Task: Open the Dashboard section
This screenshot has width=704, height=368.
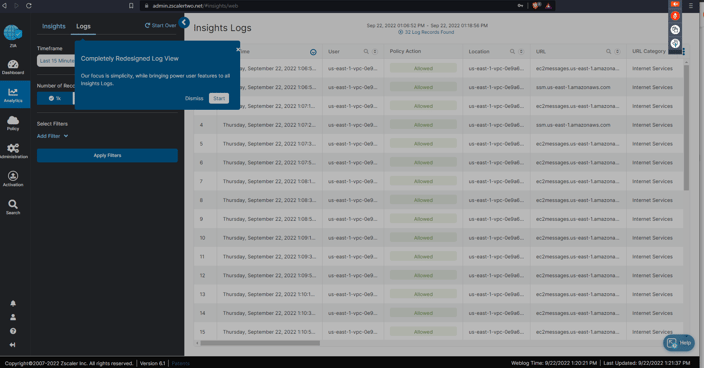Action: click(x=13, y=67)
